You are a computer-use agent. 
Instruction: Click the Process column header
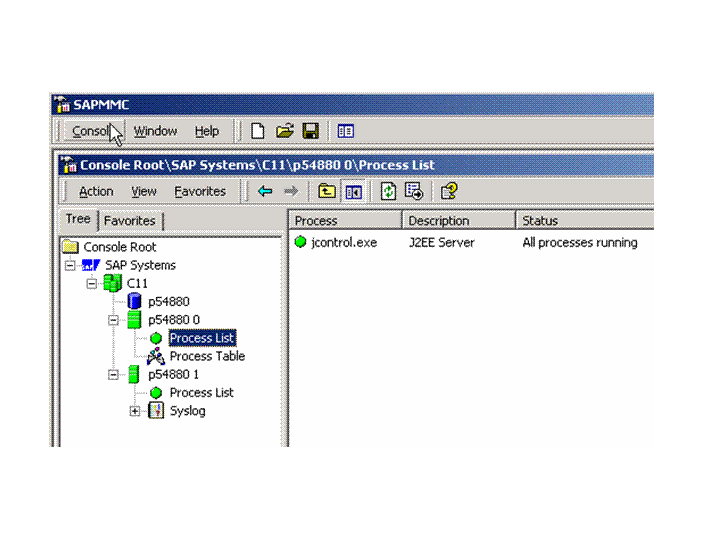(345, 221)
